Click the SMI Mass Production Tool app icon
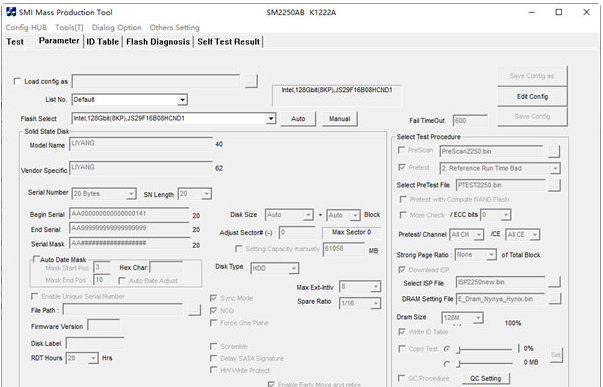The height and width of the screenshot is (387, 603). (11, 12)
